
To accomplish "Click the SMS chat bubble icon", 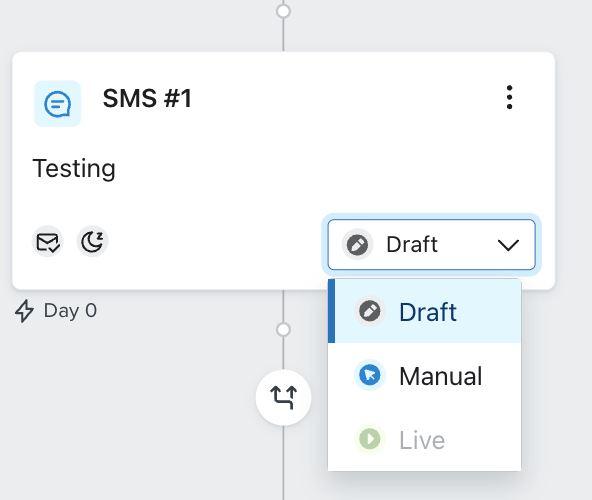I will point(57,103).
